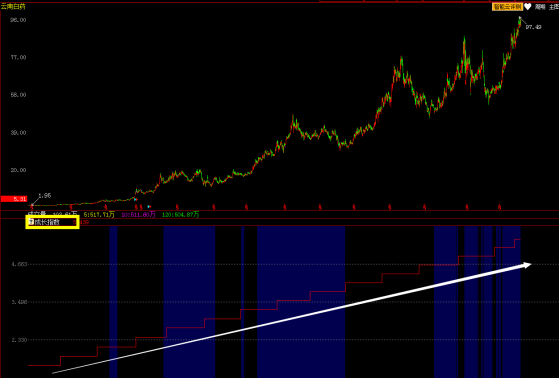Open the 智能云评测 orange button
The width and height of the screenshot is (559, 379).
[x=508, y=7]
